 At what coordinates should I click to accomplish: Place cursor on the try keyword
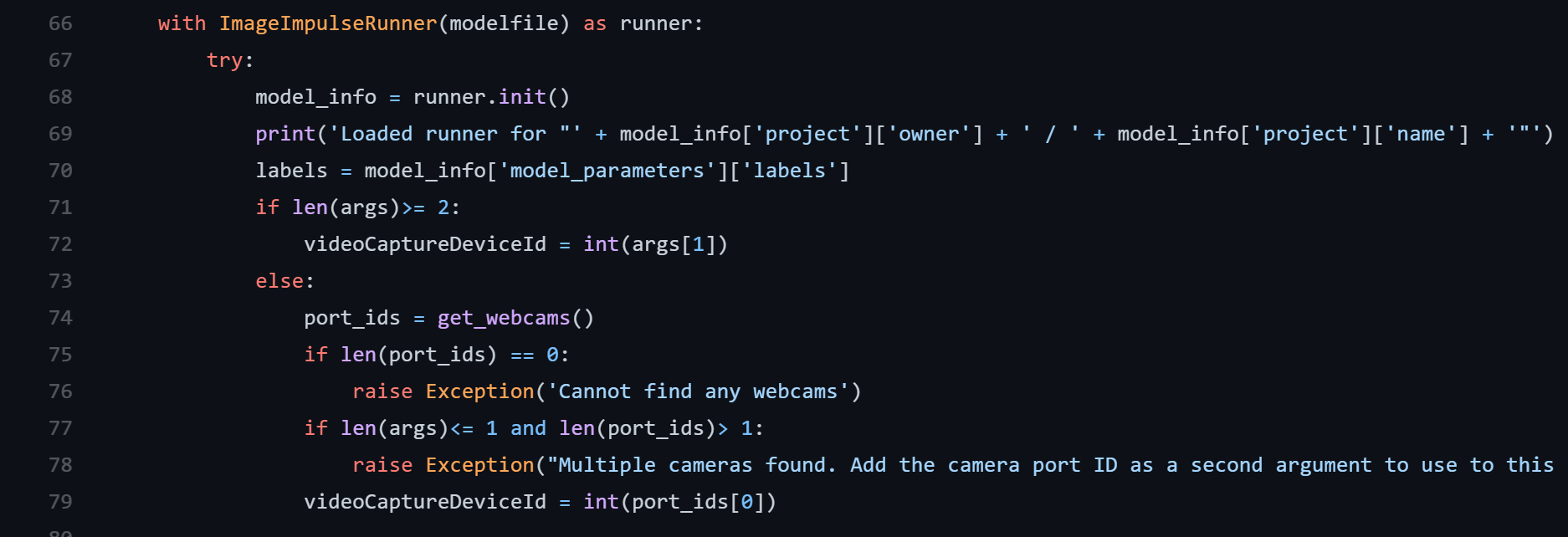click(224, 60)
